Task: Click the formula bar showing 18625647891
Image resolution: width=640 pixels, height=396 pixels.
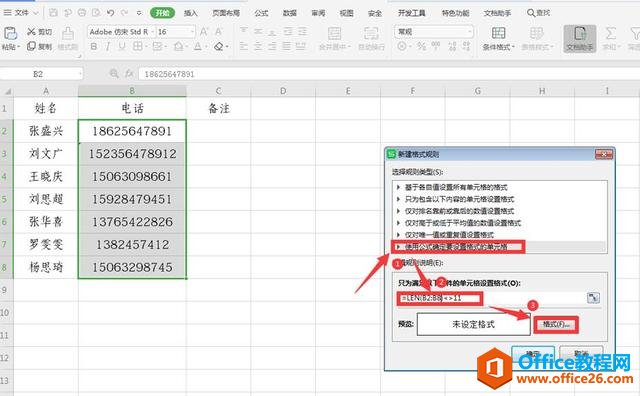Action: (388, 74)
